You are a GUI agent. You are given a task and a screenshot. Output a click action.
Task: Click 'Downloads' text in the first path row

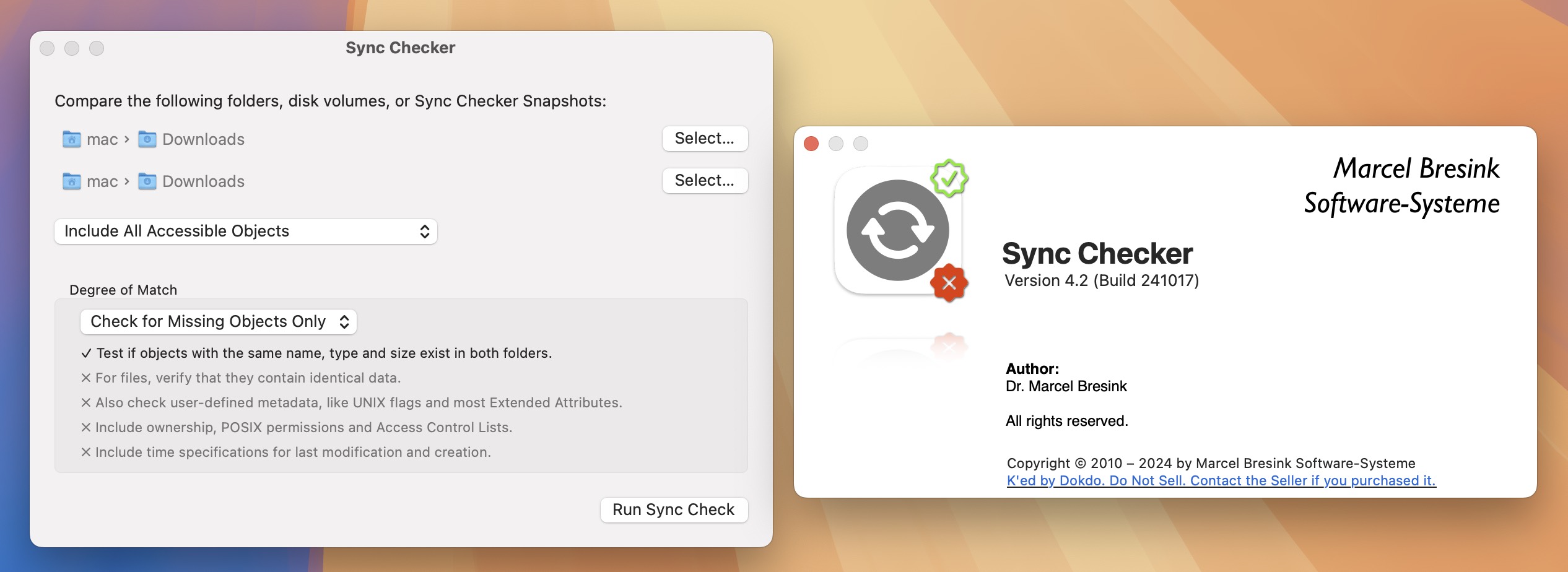click(x=203, y=139)
